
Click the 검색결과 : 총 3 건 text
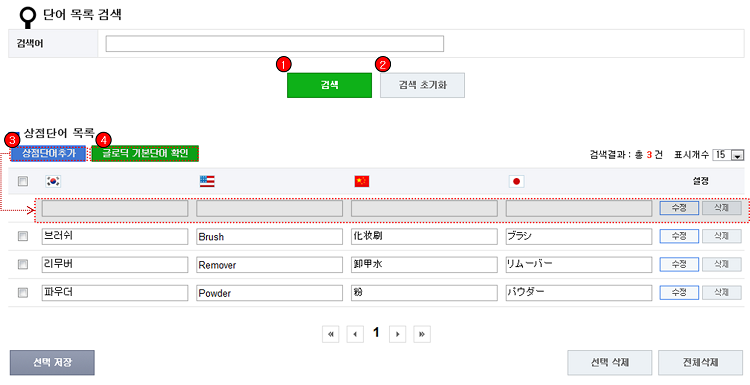[626, 155]
